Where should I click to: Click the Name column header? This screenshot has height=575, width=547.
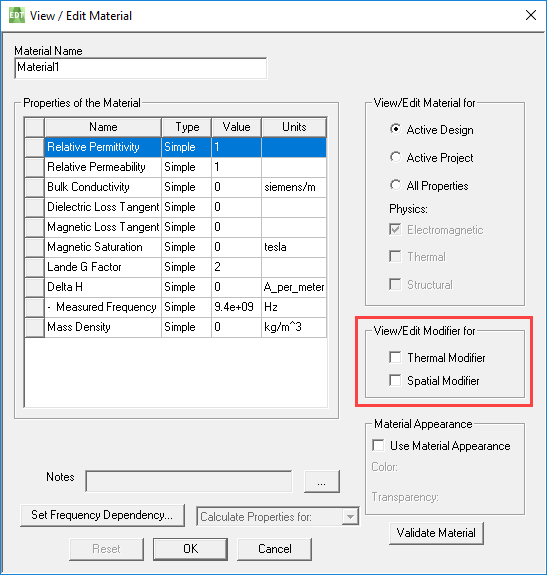103,127
